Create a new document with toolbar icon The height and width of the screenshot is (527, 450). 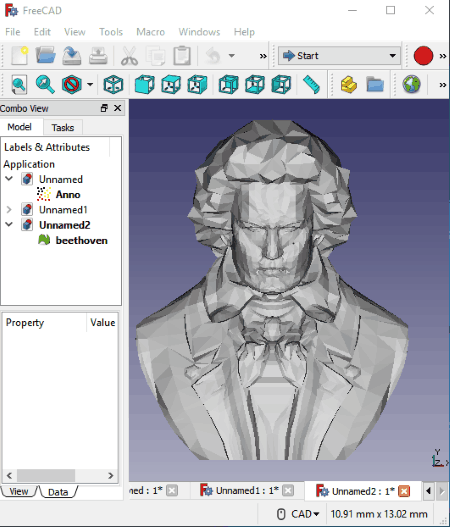pyautogui.click(x=19, y=55)
